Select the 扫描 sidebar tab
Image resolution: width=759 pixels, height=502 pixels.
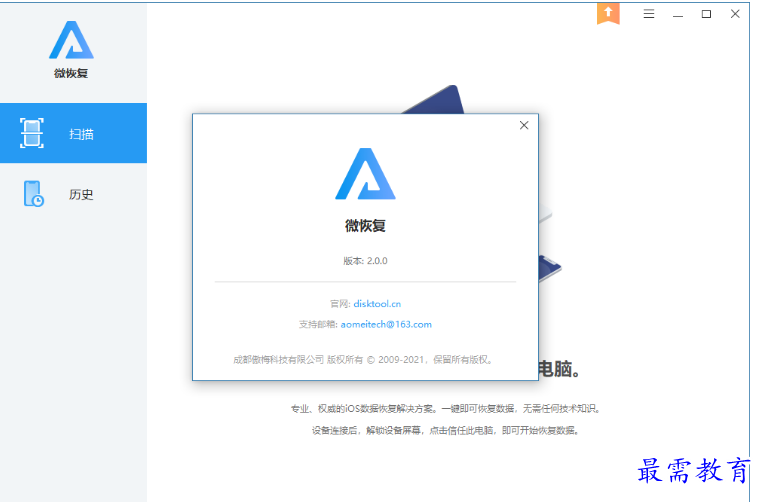point(74,133)
